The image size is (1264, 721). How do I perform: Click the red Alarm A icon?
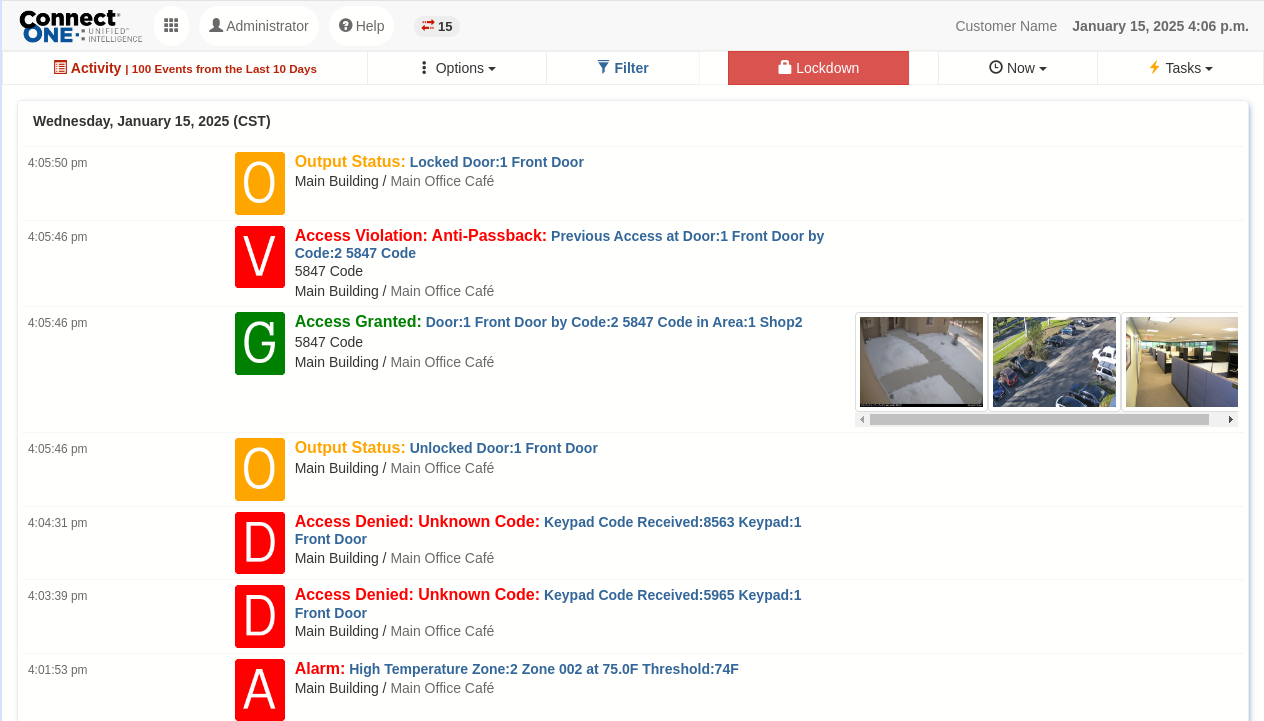[260, 689]
